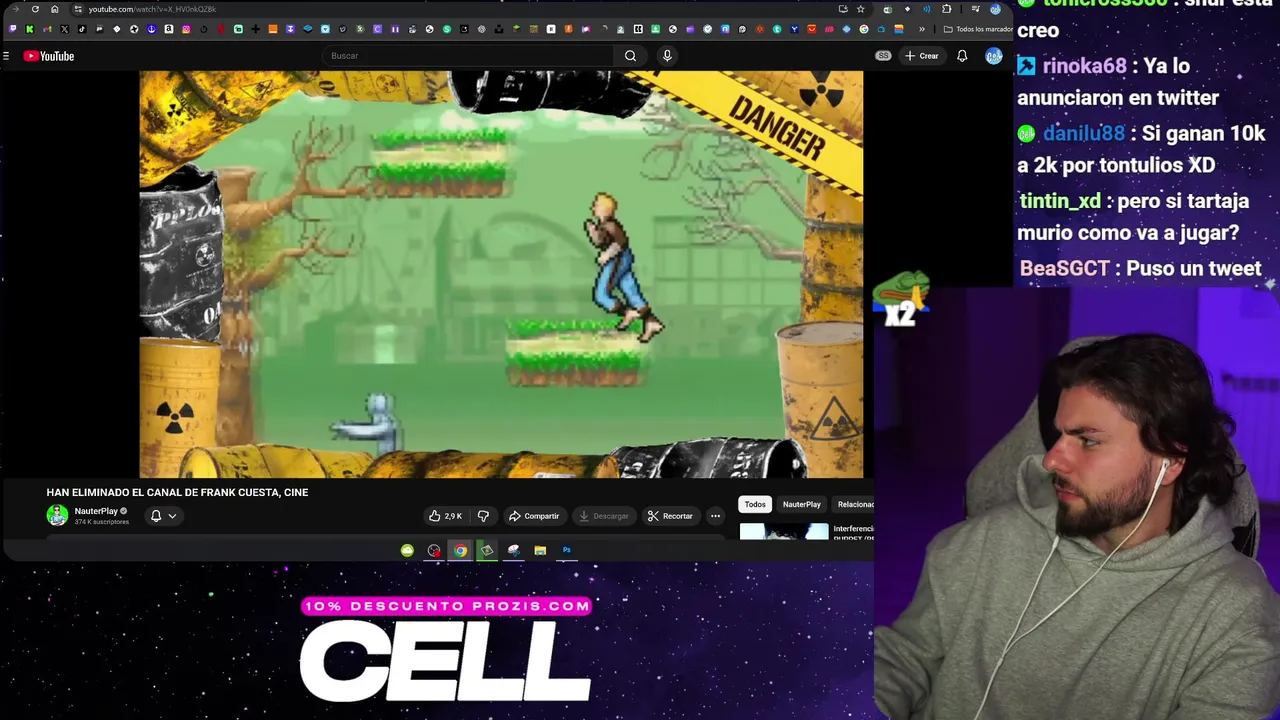Select the Todos filter chip
Viewport: 1280px width, 720px height.
(x=755, y=504)
